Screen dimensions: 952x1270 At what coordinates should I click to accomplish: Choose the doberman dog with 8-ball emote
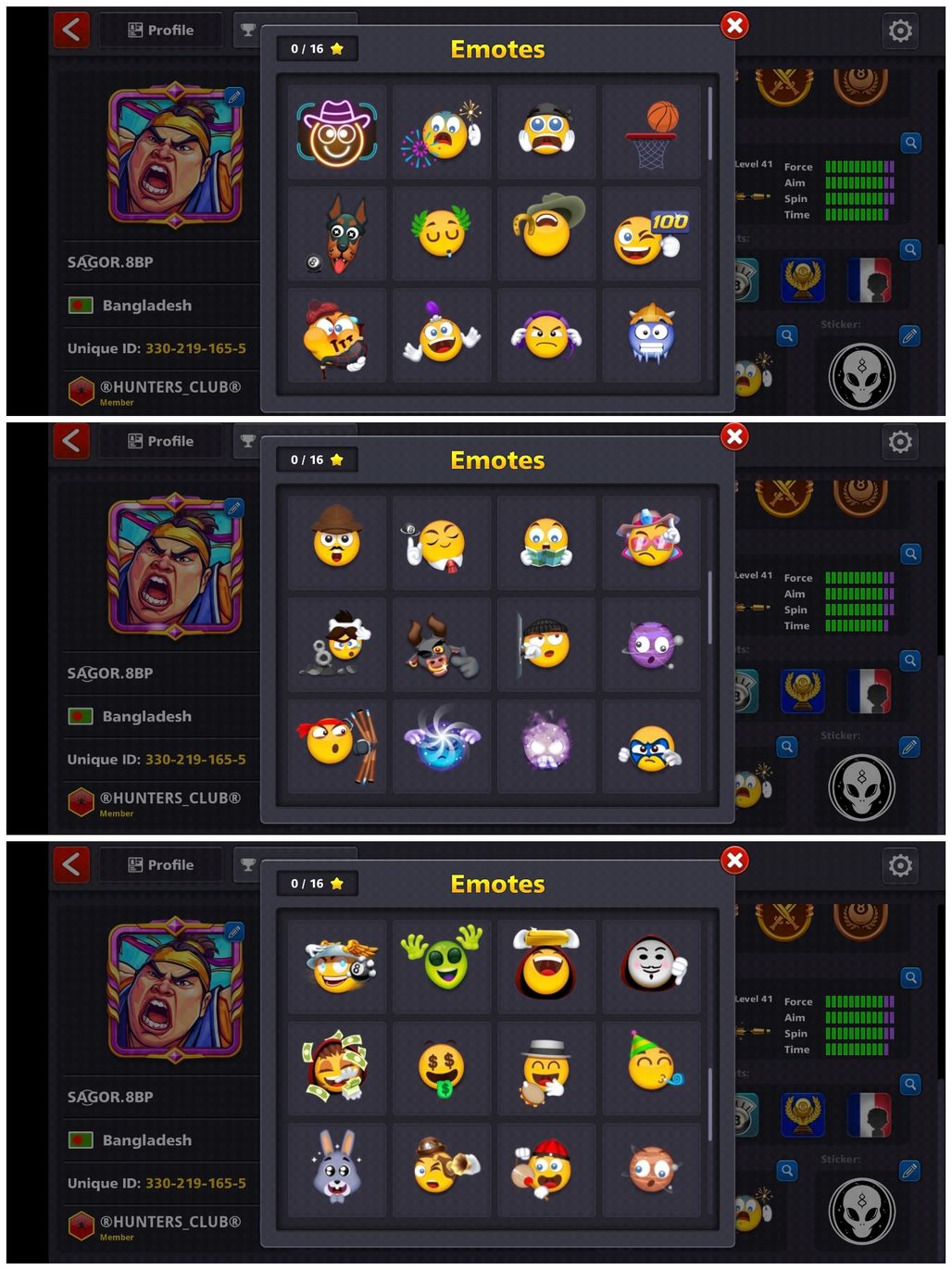(x=337, y=234)
